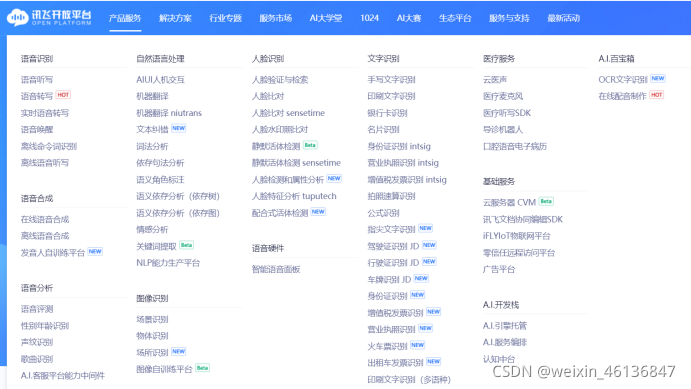Open NLP能力生产平台 link
Viewport: 691px width, 389px height.
click(168, 263)
